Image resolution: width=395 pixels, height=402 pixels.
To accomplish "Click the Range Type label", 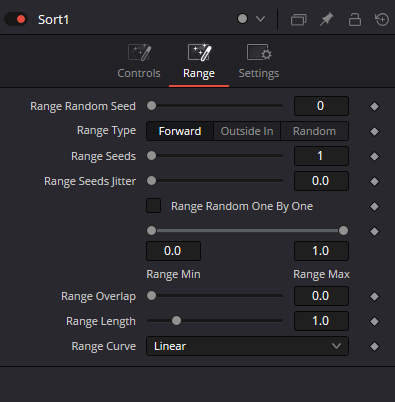I will tap(106, 130).
